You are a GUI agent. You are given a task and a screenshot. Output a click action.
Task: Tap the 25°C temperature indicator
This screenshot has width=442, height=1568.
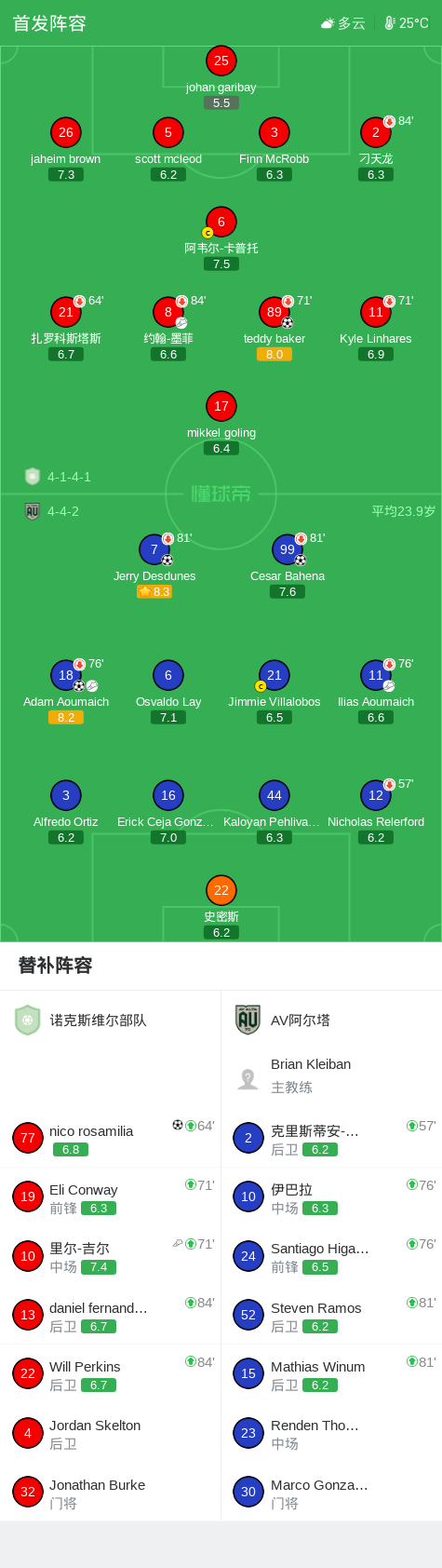click(407, 23)
